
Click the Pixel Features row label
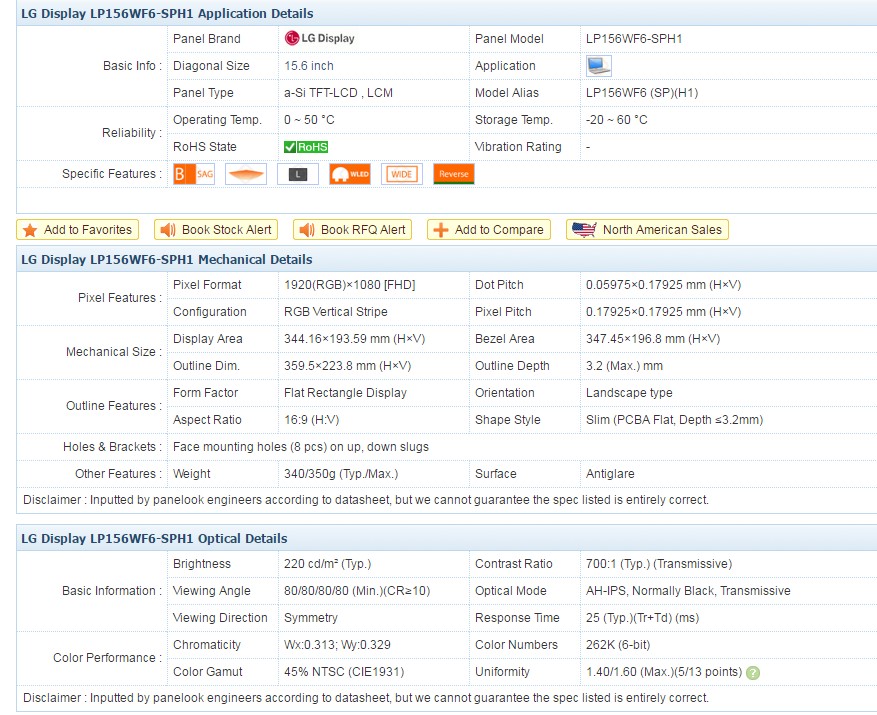click(x=120, y=298)
